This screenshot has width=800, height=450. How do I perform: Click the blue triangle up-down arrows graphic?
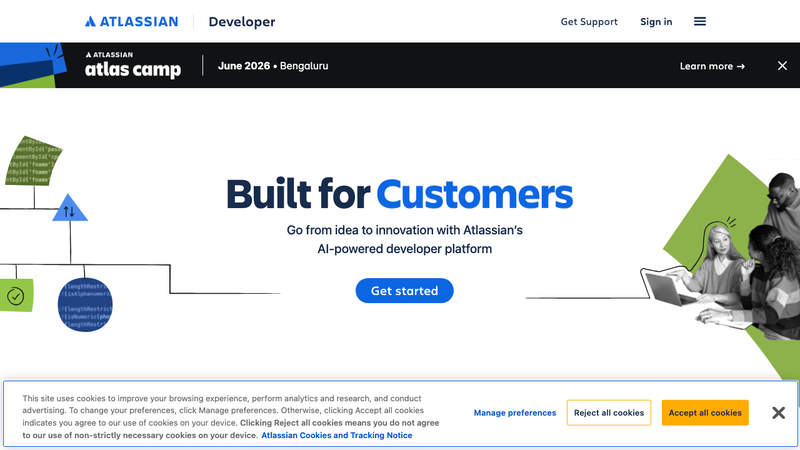pyautogui.click(x=70, y=208)
